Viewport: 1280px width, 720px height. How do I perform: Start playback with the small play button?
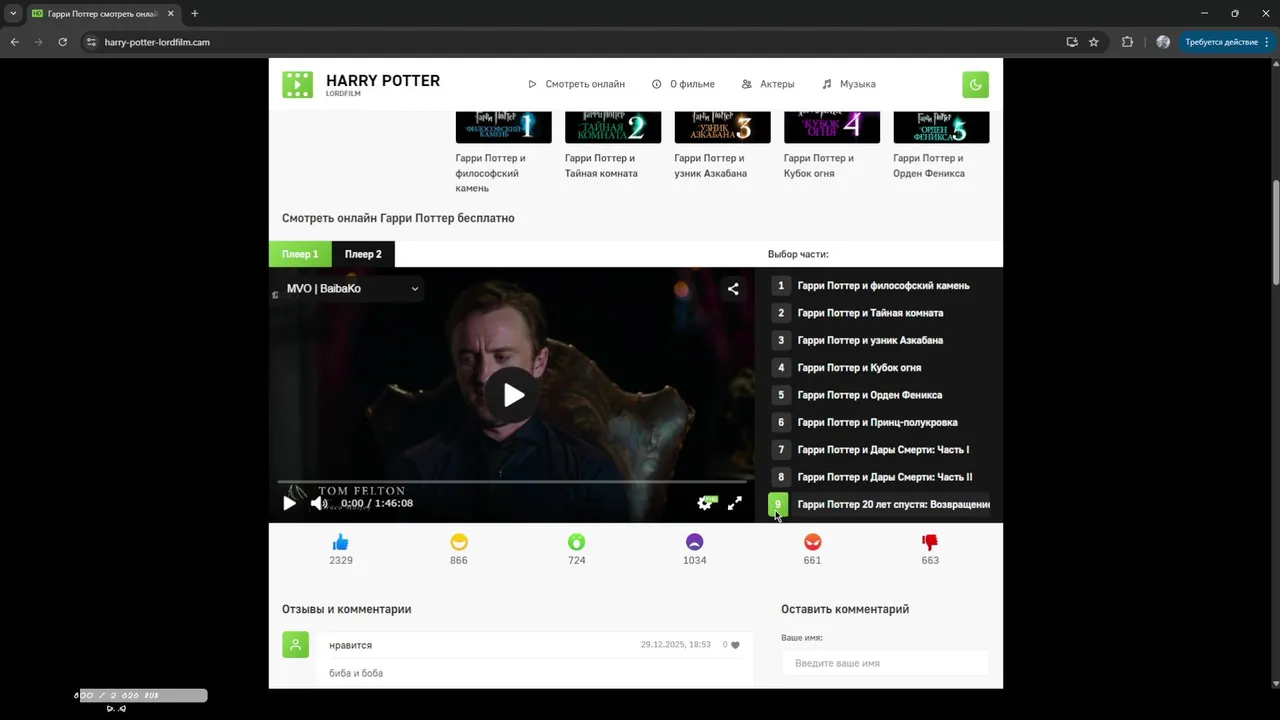289,503
